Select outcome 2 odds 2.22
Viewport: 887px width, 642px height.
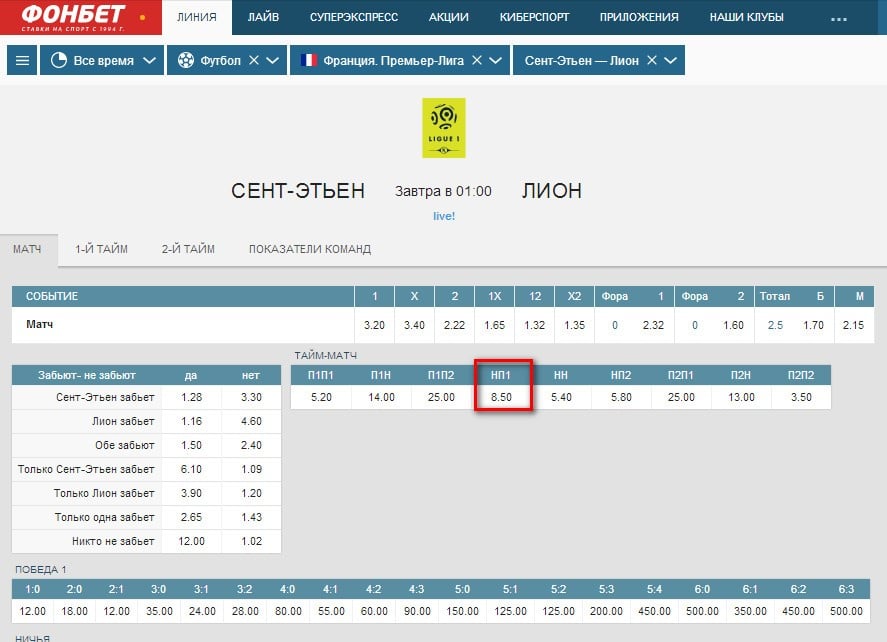point(454,325)
